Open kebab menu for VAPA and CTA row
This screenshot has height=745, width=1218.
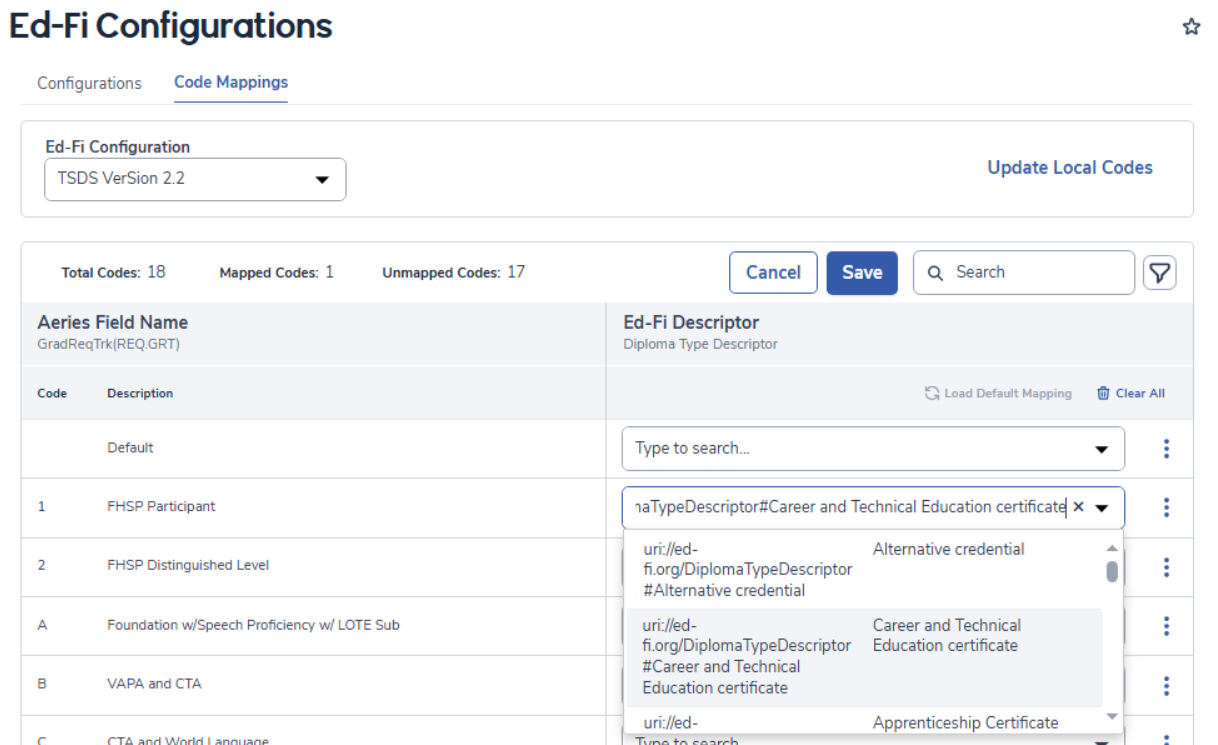click(x=1166, y=686)
